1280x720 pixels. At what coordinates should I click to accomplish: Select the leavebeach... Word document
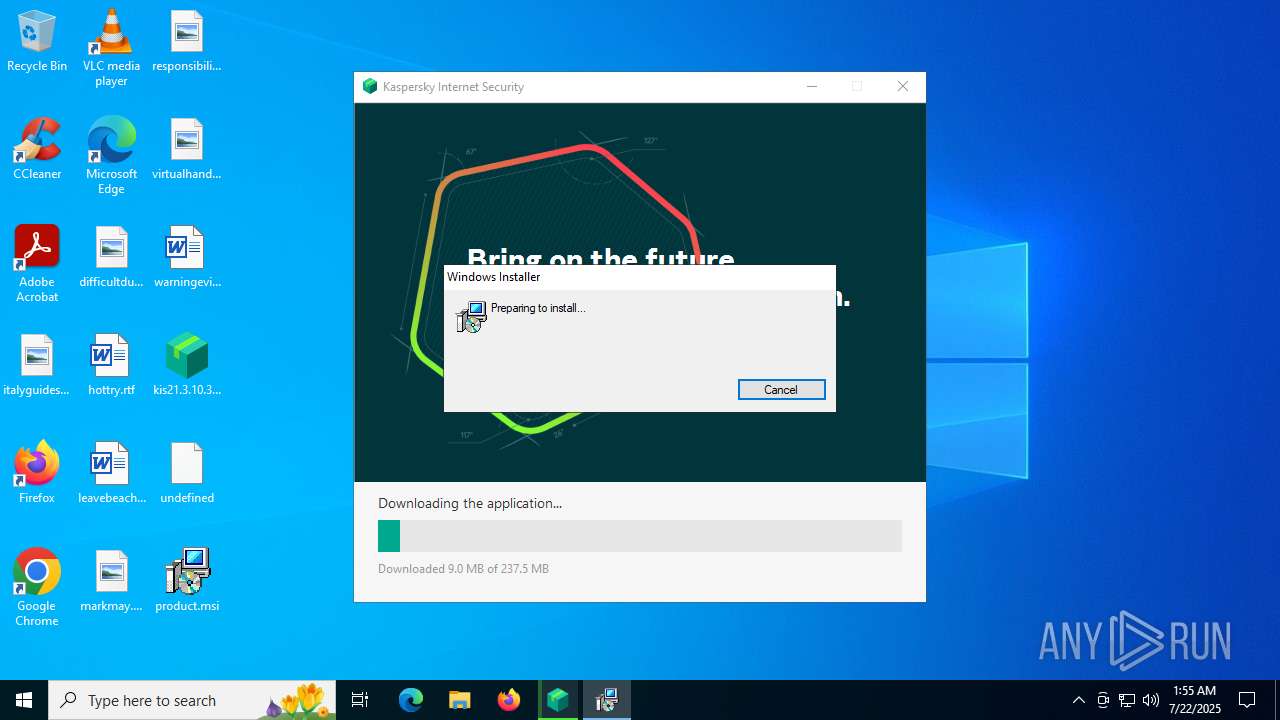111,474
